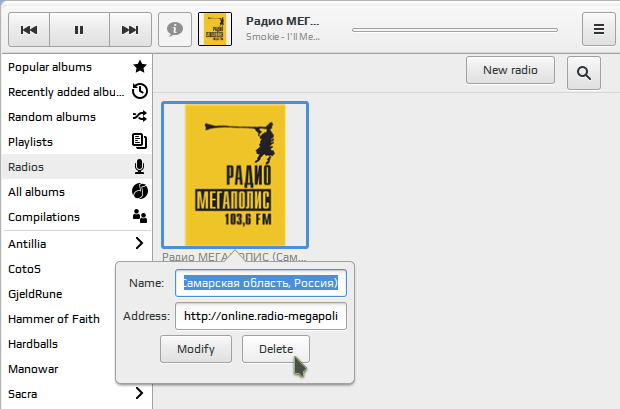
Task: Click inside the radio Name field
Action: (x=261, y=283)
